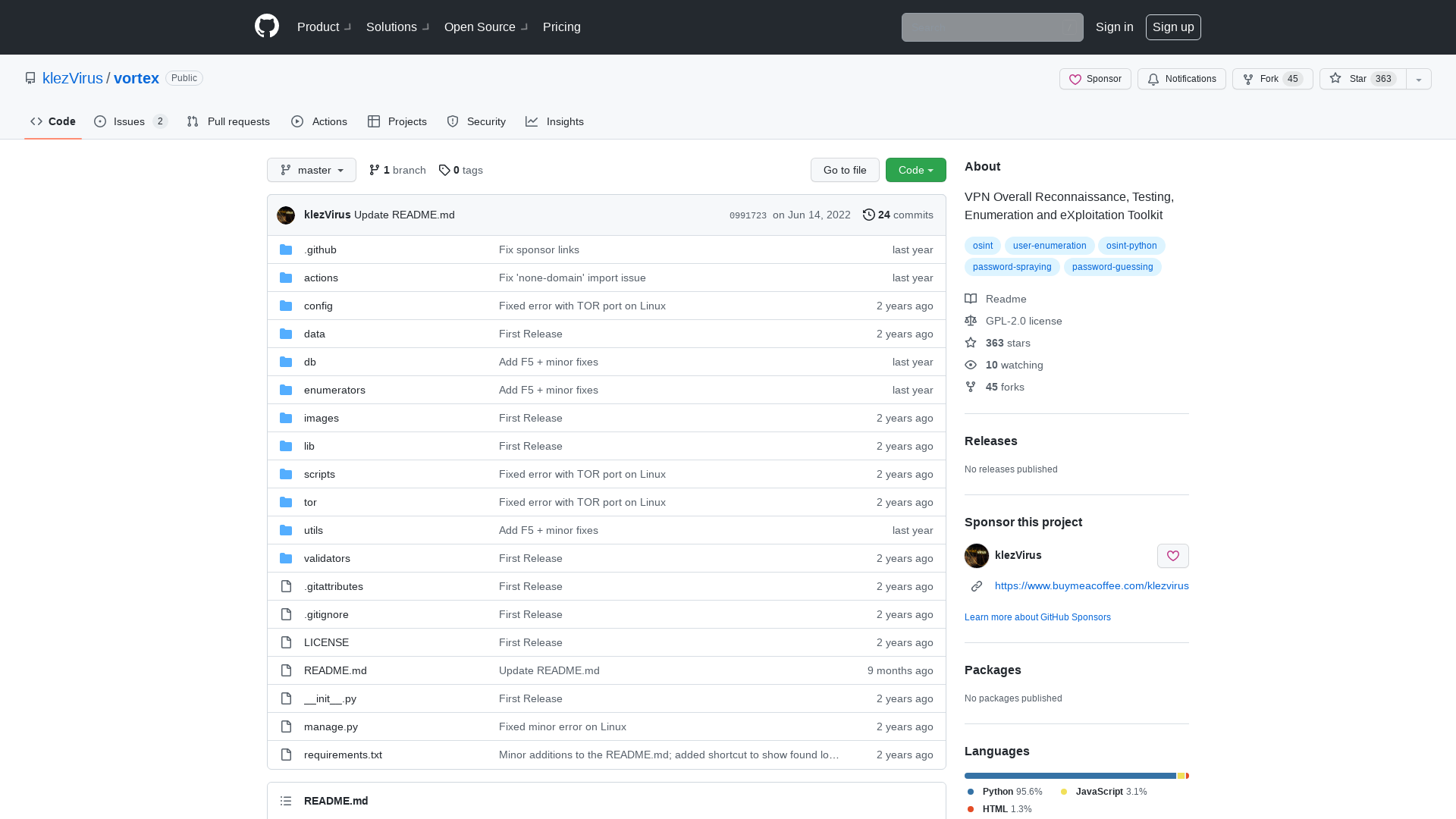Click the Python language bar segment
The width and height of the screenshot is (1456, 819).
1070,776
